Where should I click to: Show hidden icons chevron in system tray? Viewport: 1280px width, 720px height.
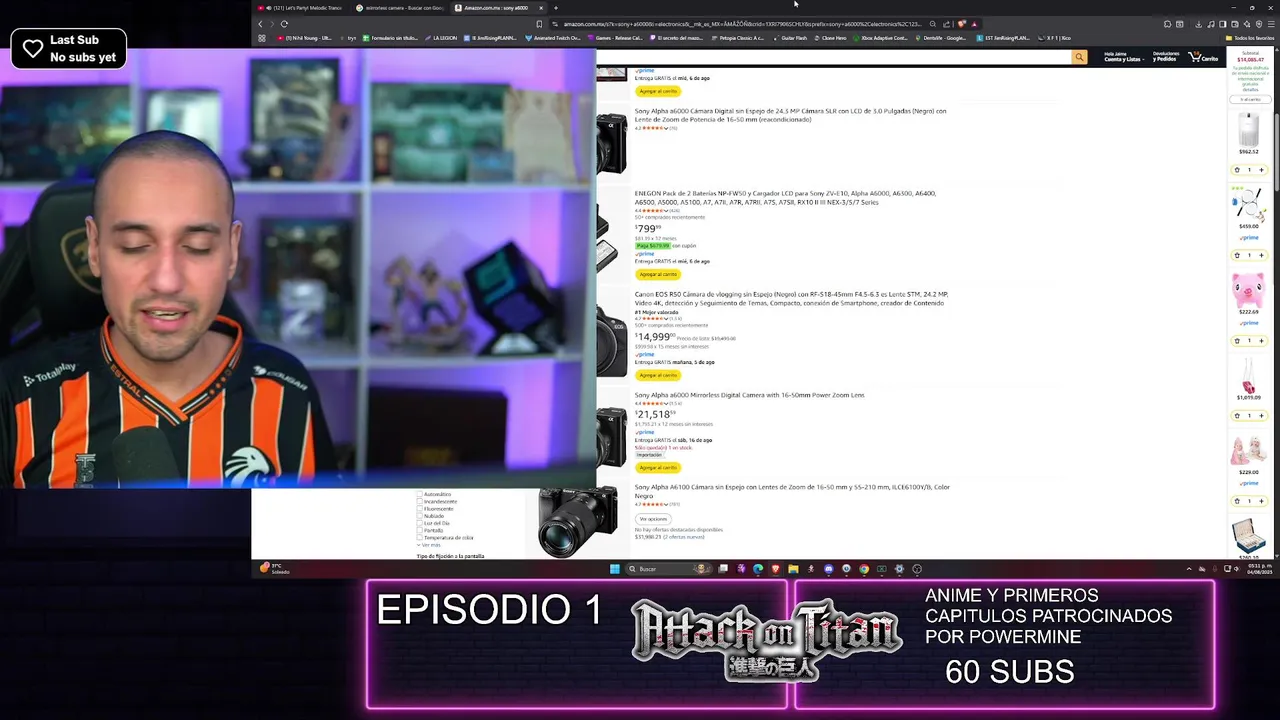[x=1189, y=569]
